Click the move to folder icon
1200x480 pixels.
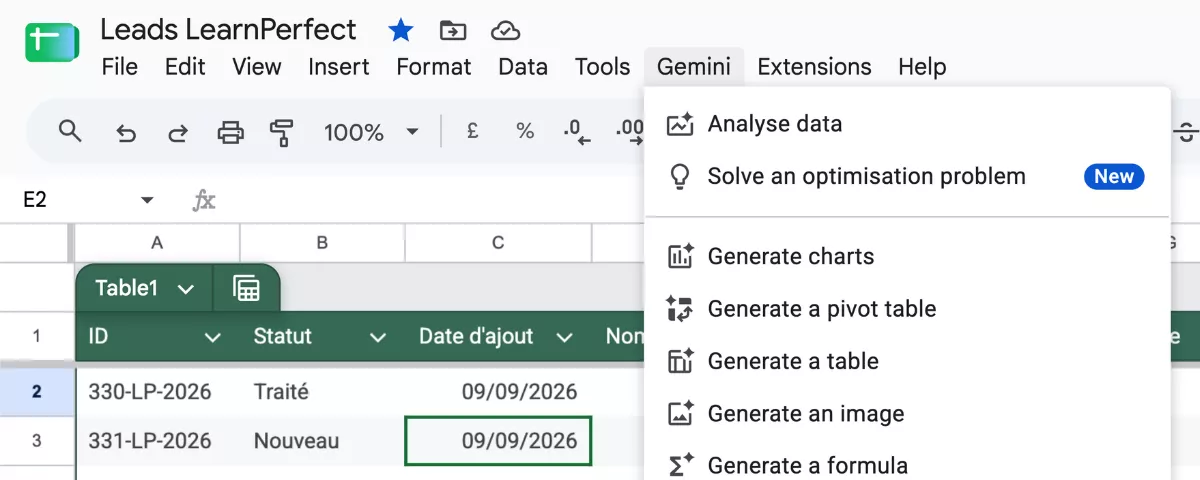(453, 31)
